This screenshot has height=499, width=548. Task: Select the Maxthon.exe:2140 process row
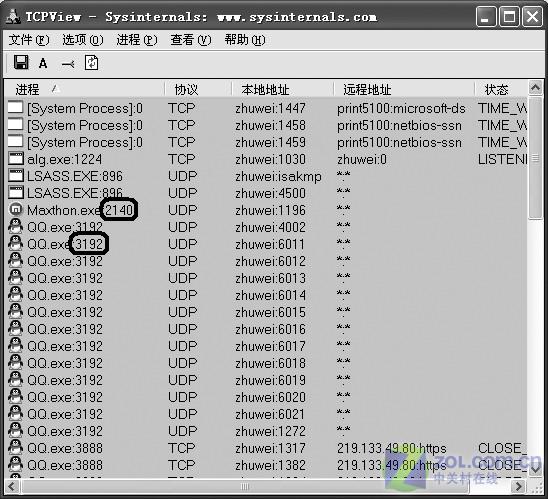pos(266,210)
